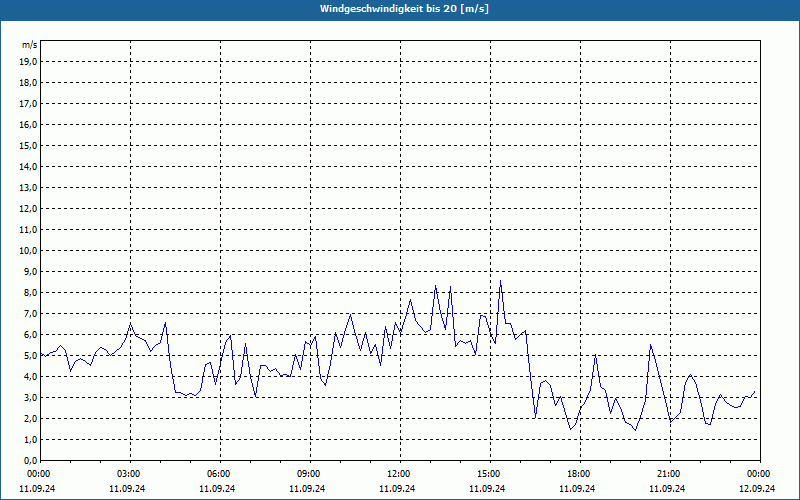Image resolution: width=800 pixels, height=500 pixels.
Task: Click the 2,0 y-axis label
Action: tap(30, 418)
